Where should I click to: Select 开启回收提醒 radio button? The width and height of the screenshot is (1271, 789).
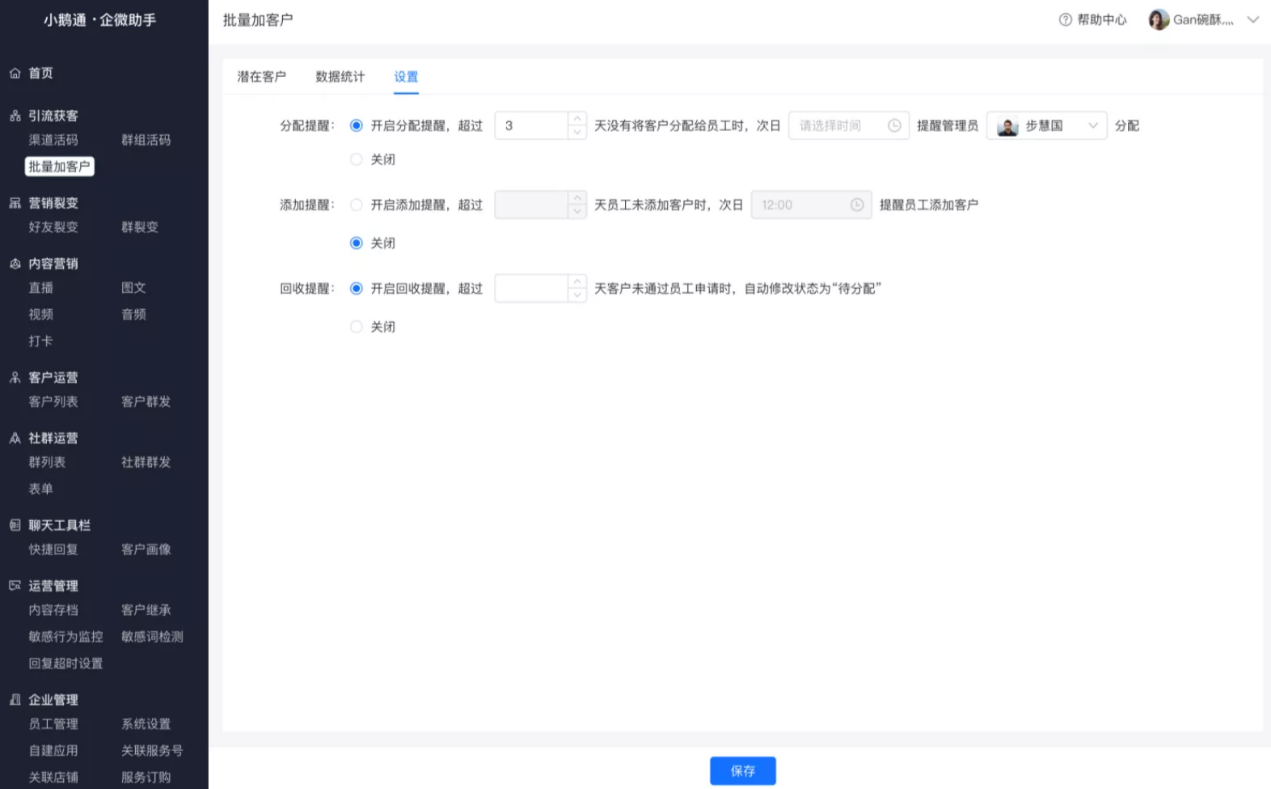click(356, 288)
